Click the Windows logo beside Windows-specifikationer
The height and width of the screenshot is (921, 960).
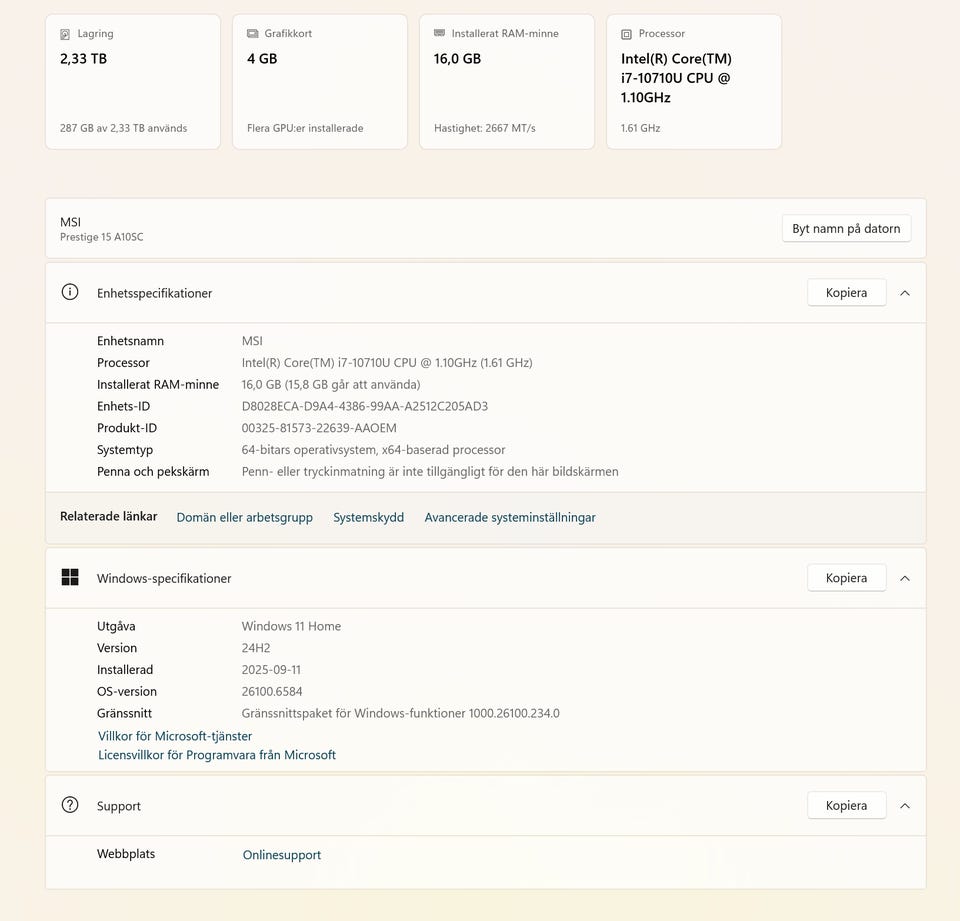(70, 577)
